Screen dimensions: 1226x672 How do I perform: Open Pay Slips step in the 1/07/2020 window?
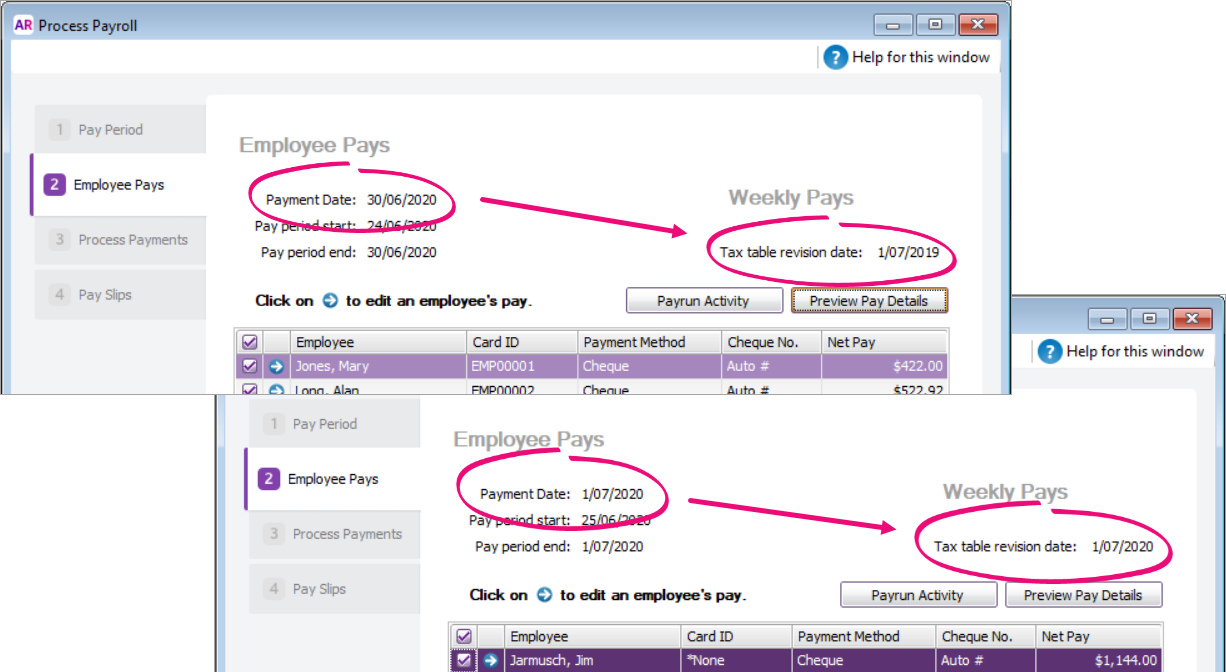[x=334, y=589]
